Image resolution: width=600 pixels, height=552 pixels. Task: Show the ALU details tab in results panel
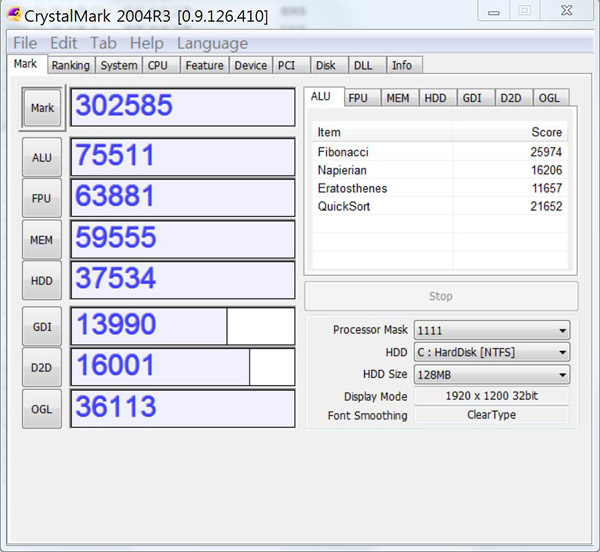pyautogui.click(x=324, y=96)
